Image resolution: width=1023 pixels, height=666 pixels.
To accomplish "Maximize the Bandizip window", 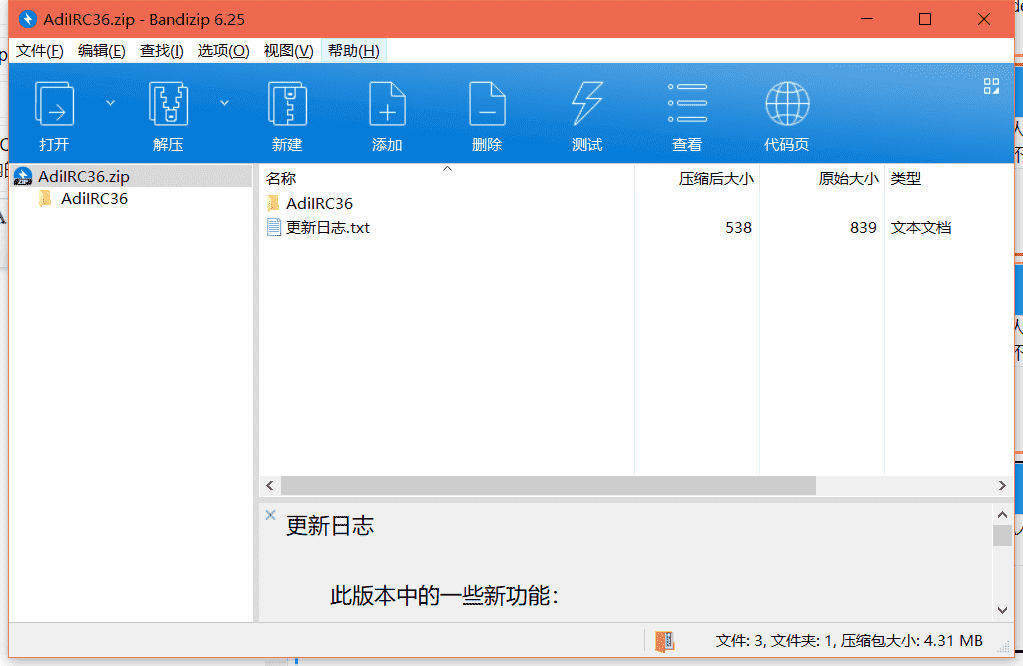I will coord(924,19).
